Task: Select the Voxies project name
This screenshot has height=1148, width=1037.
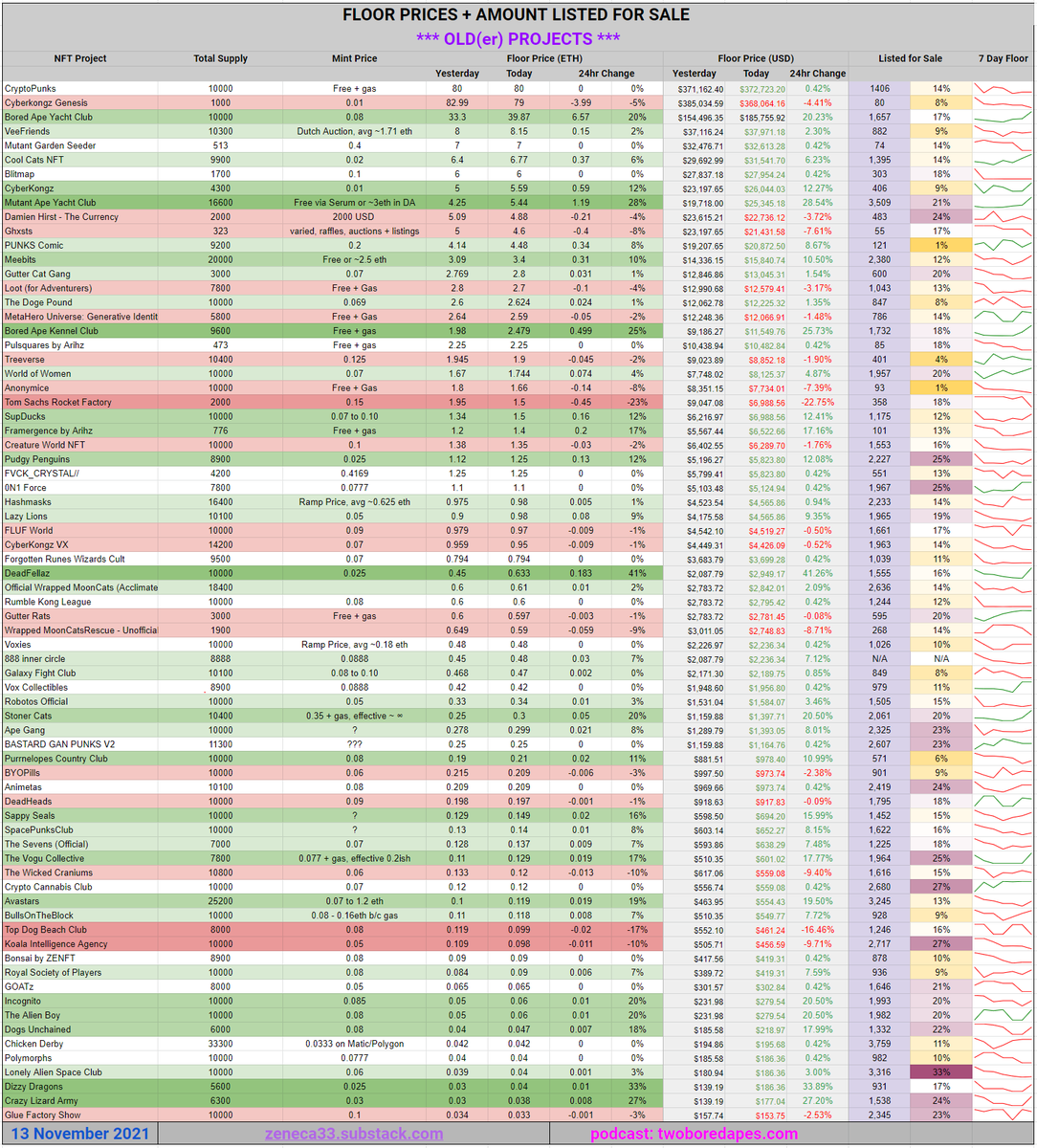Action: (x=20, y=645)
